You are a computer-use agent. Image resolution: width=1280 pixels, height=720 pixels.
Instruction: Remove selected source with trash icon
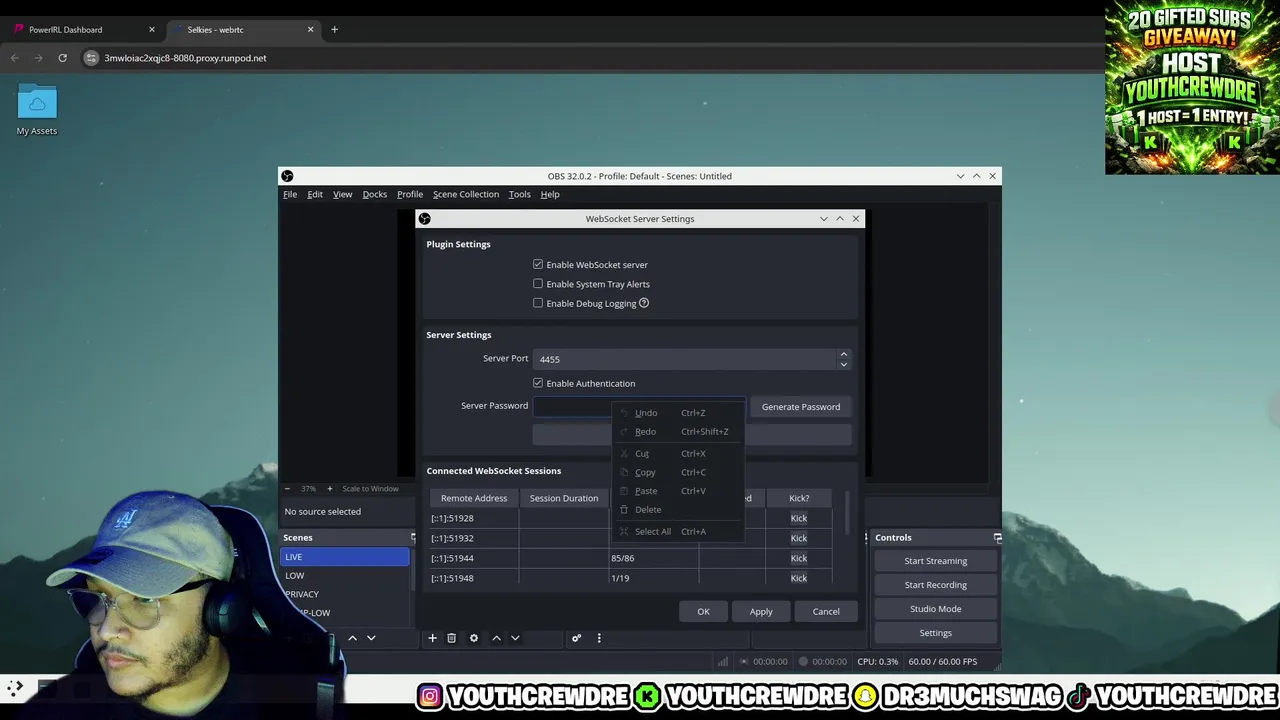click(451, 638)
